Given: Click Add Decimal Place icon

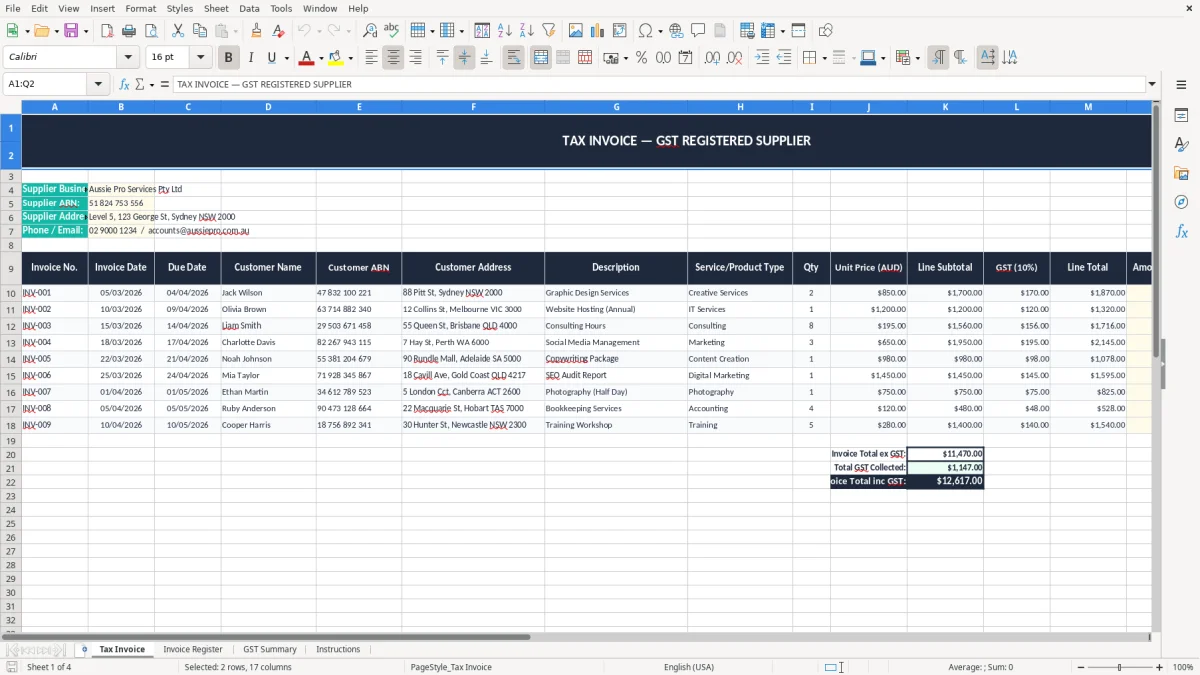Looking at the screenshot, I should (712, 58).
